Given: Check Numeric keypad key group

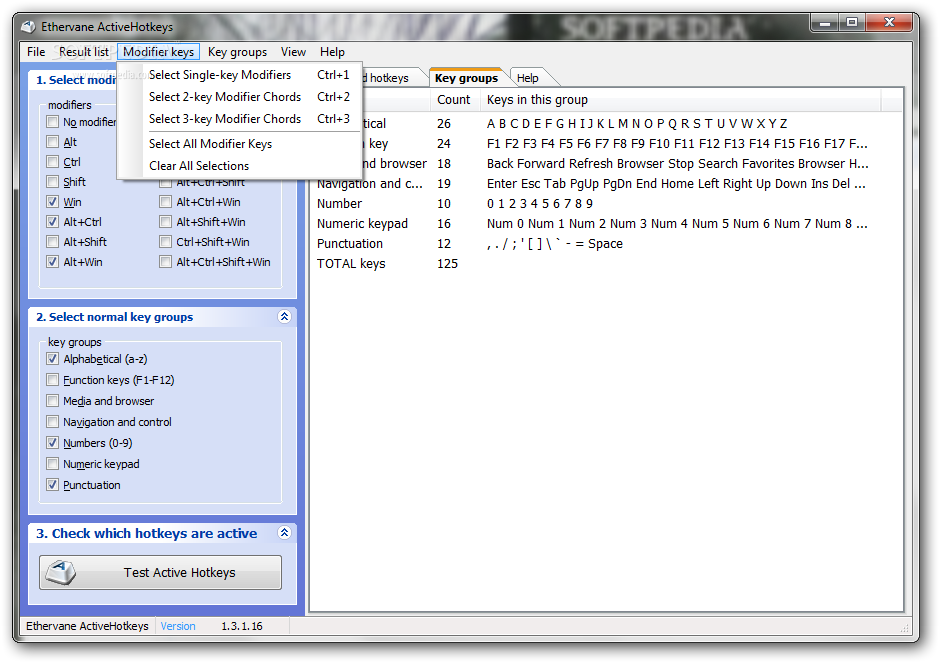Looking at the screenshot, I should click(53, 464).
